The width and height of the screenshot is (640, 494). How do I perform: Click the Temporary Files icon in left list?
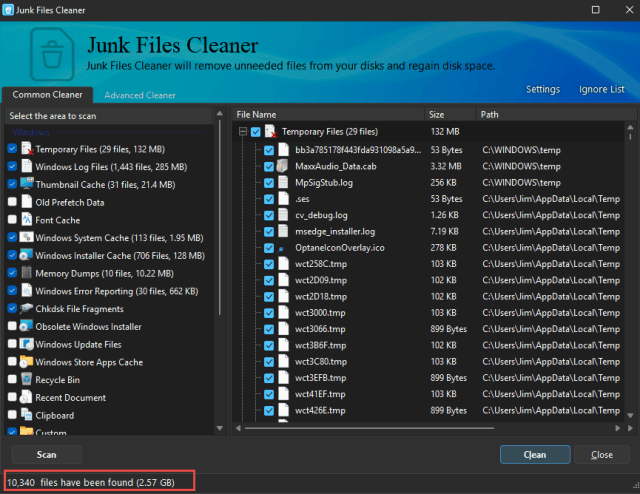point(27,149)
